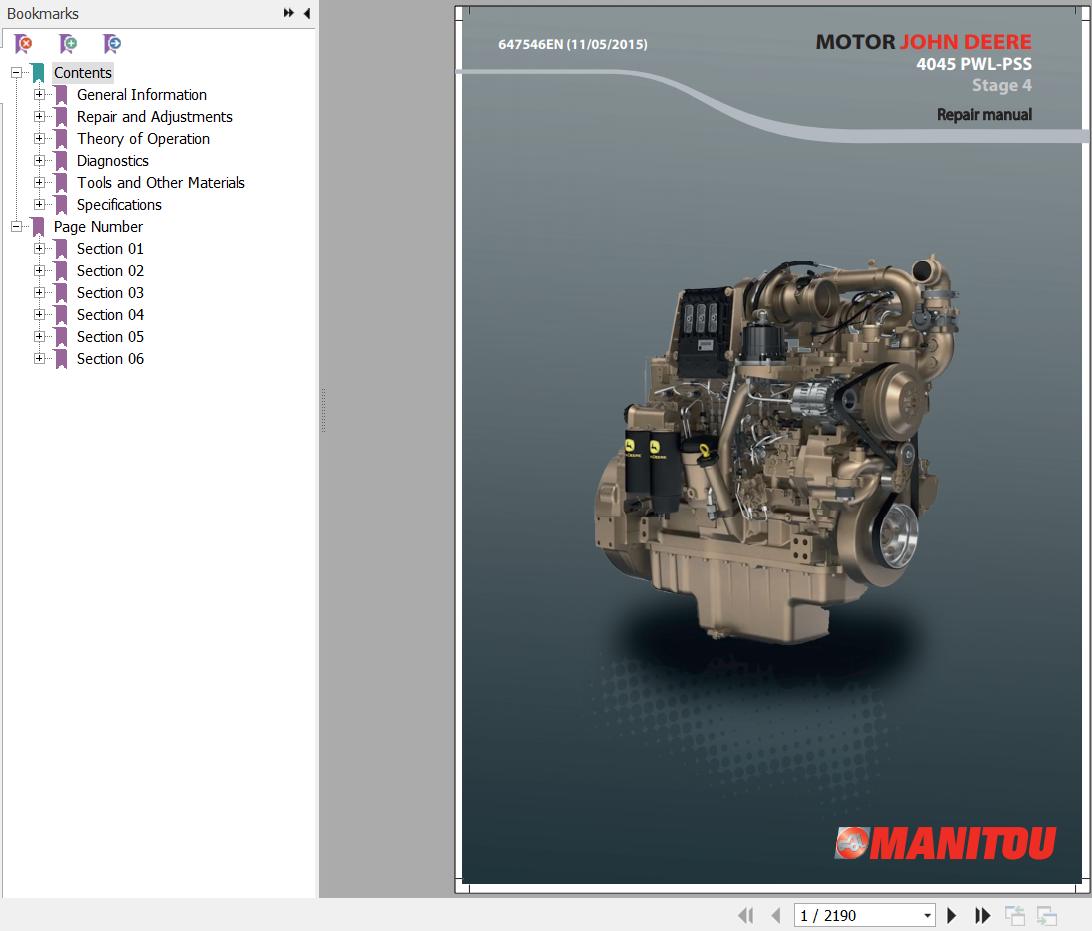1092x931 pixels.
Task: Click the continuous page view icon
Action: coord(1046,915)
